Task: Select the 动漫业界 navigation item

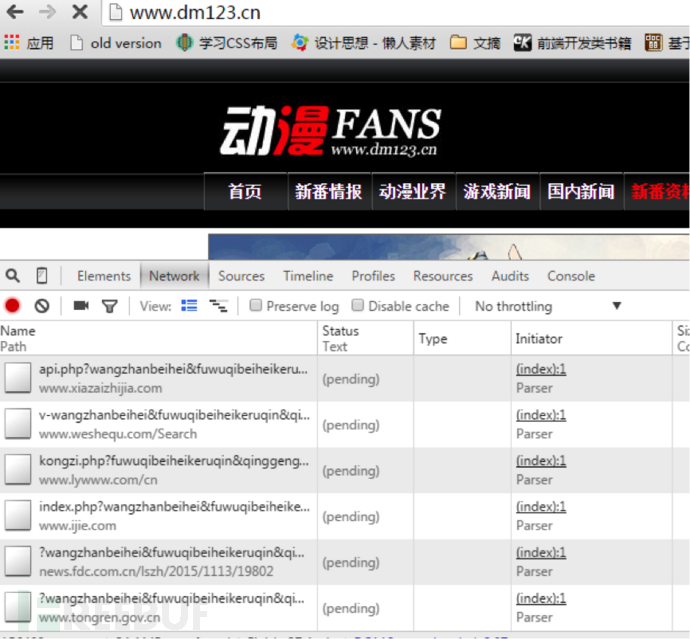Action: click(413, 191)
